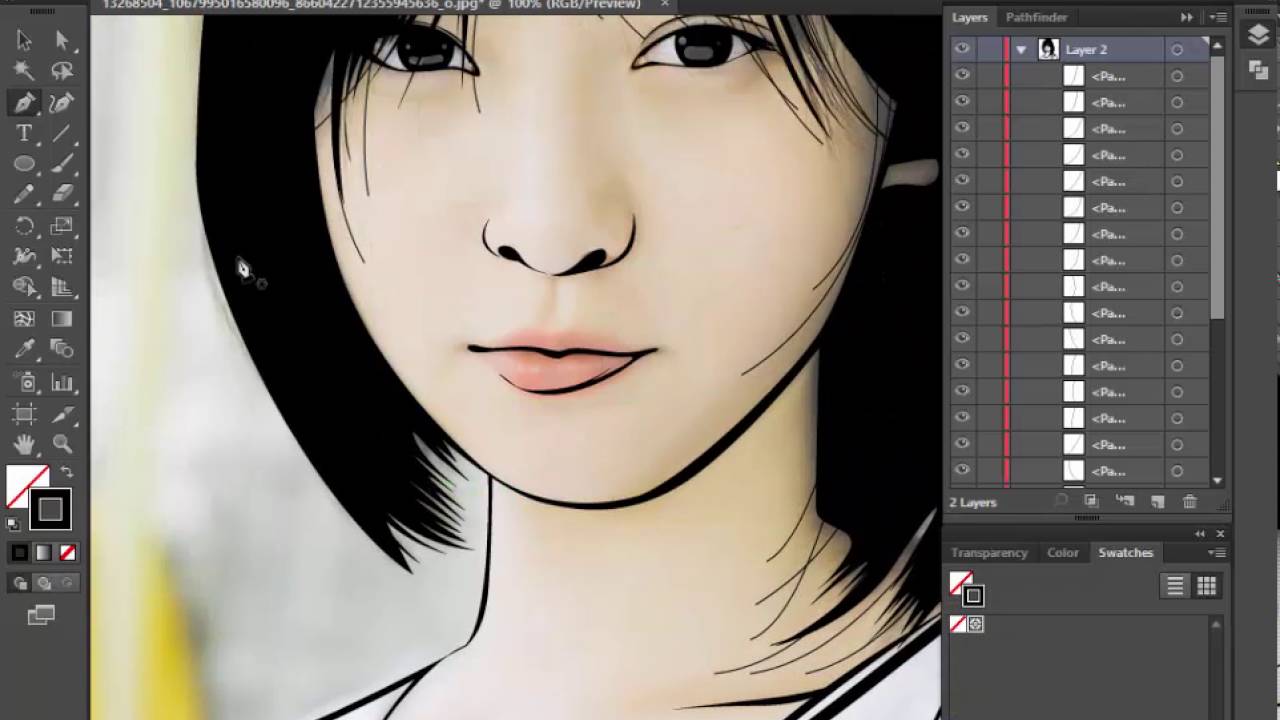1280x720 pixels.
Task: Select the Selection tool arrow
Action: point(24,40)
